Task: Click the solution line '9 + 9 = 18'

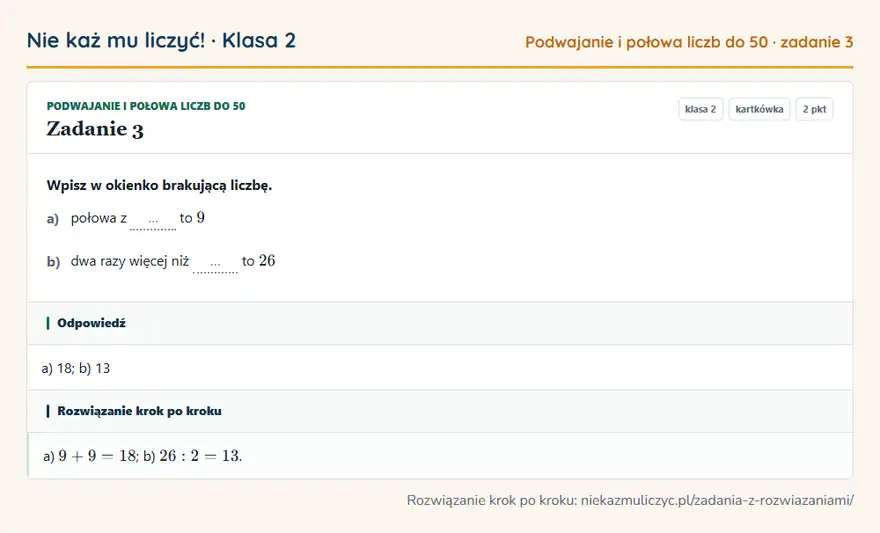Action: (97, 456)
